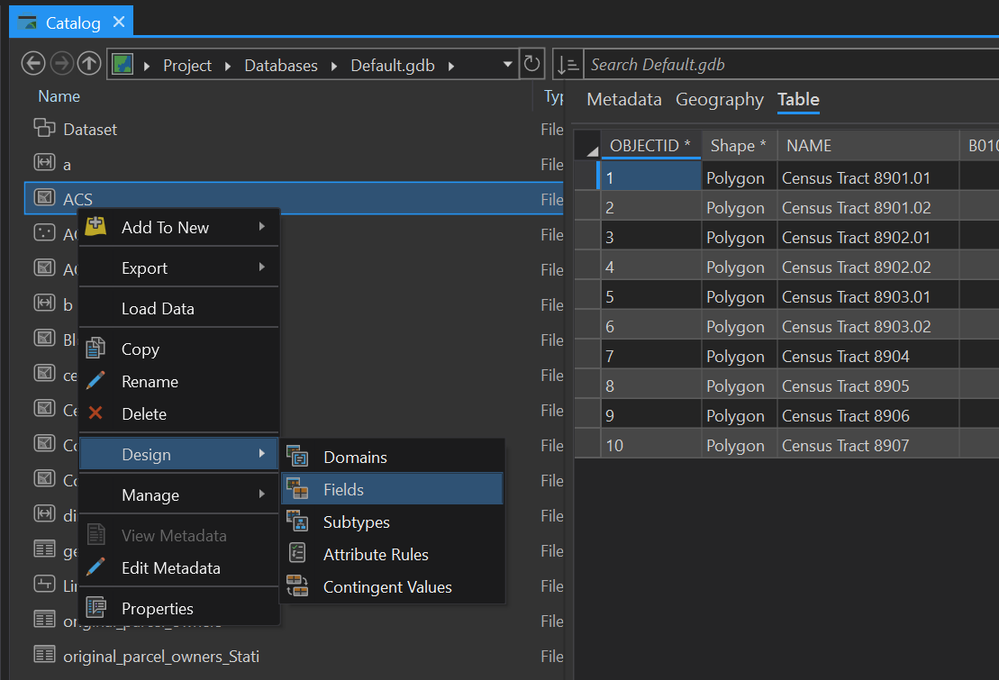Viewport: 999px width, 680px height.
Task: Click the Dataset feature dataset icon
Action: tap(43, 128)
